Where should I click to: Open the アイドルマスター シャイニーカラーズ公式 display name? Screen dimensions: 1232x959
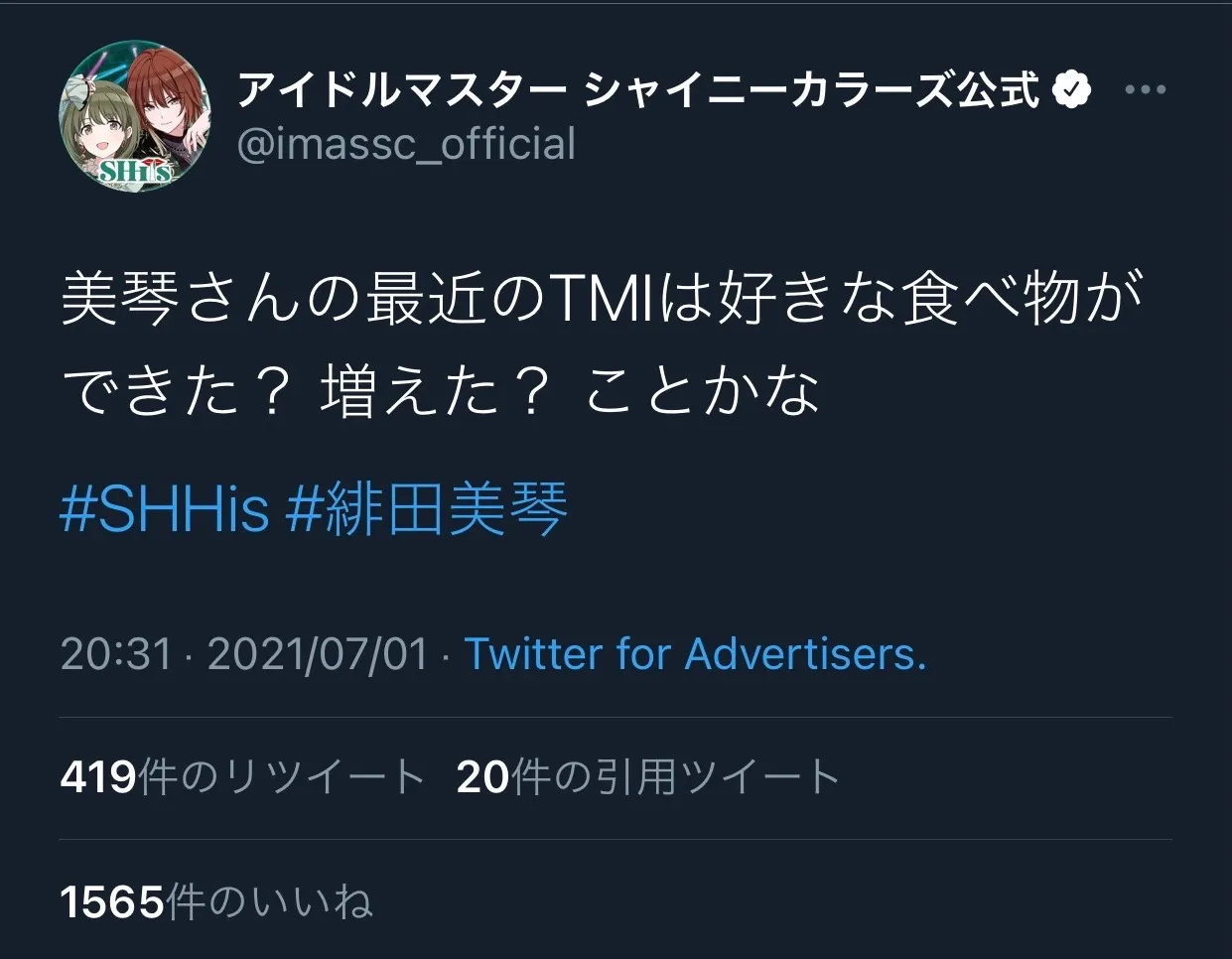tap(638, 90)
